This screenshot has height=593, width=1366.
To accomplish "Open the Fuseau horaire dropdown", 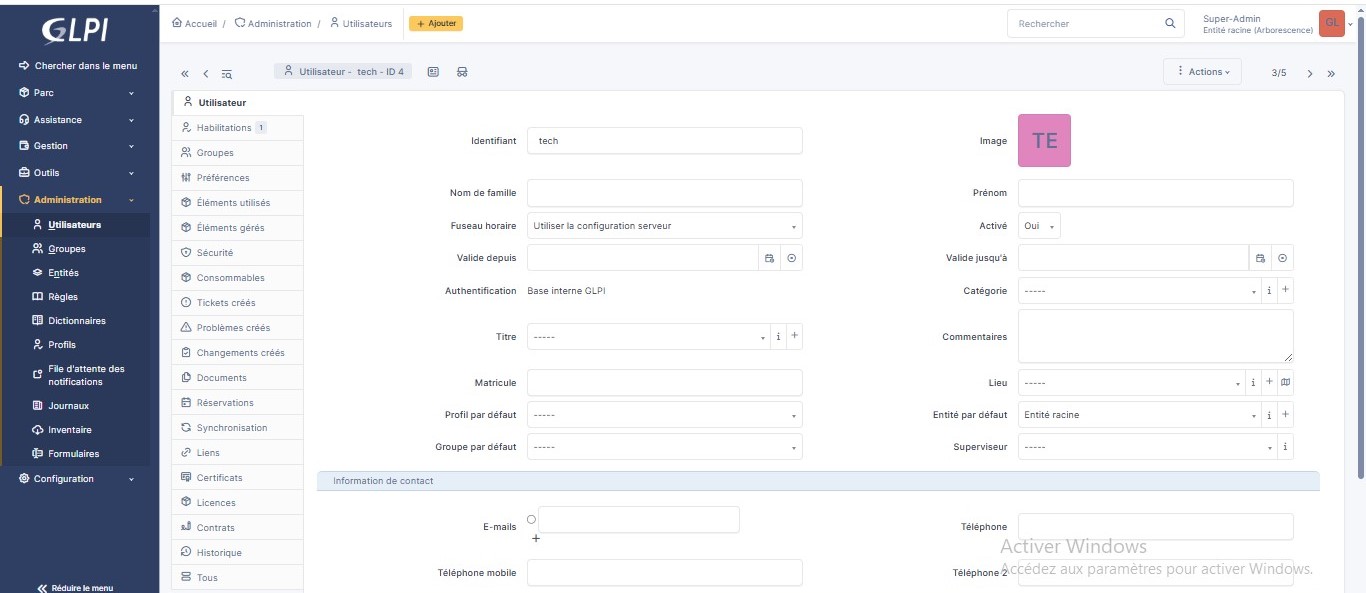I will tap(665, 226).
